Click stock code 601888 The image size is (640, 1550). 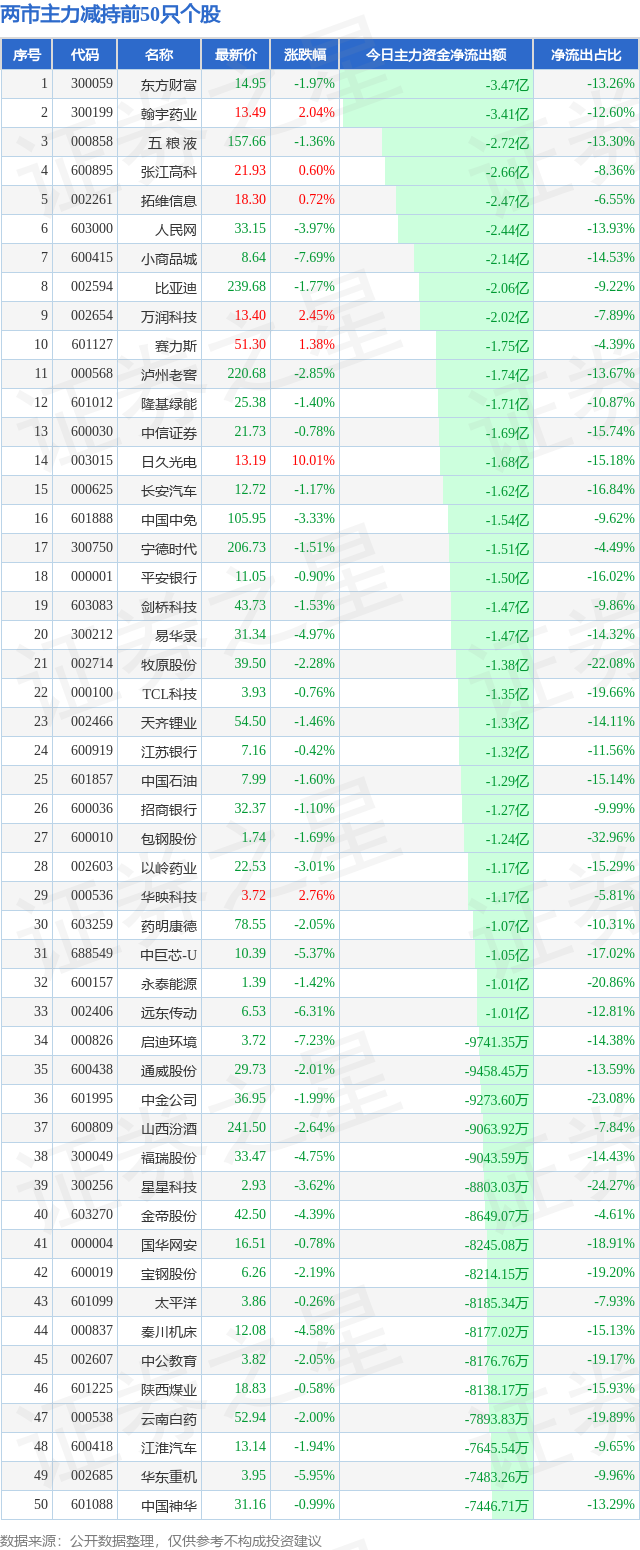point(92,519)
